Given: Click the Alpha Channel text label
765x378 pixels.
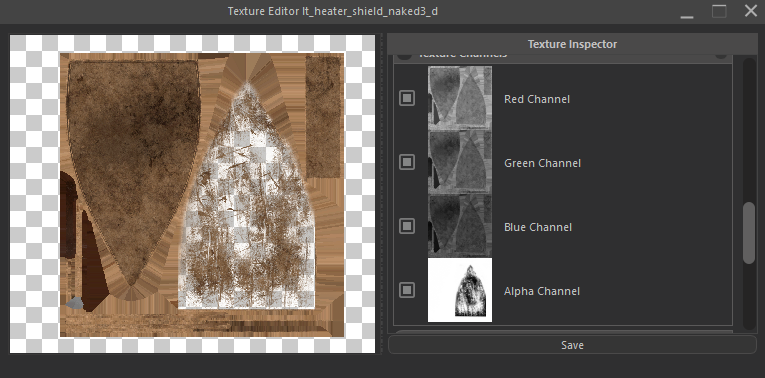Looking at the screenshot, I should point(542,291).
